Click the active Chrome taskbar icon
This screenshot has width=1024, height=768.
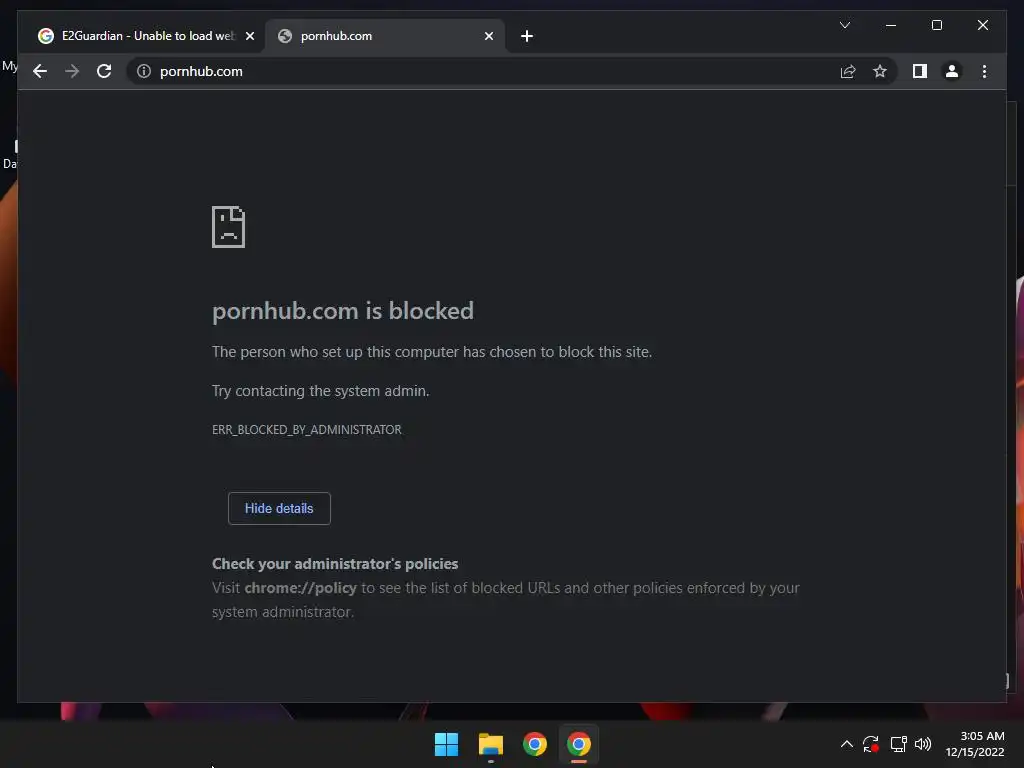(579, 744)
